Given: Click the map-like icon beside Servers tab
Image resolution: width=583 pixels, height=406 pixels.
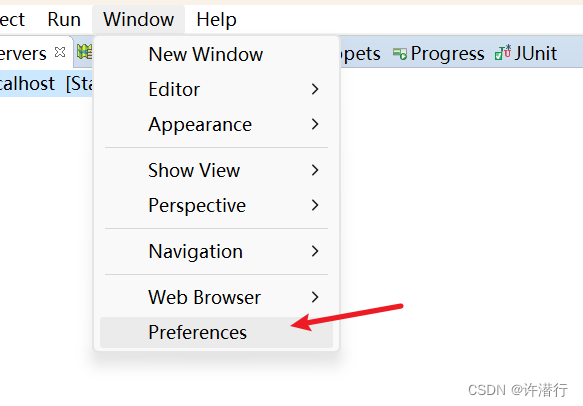Looking at the screenshot, I should coord(84,52).
